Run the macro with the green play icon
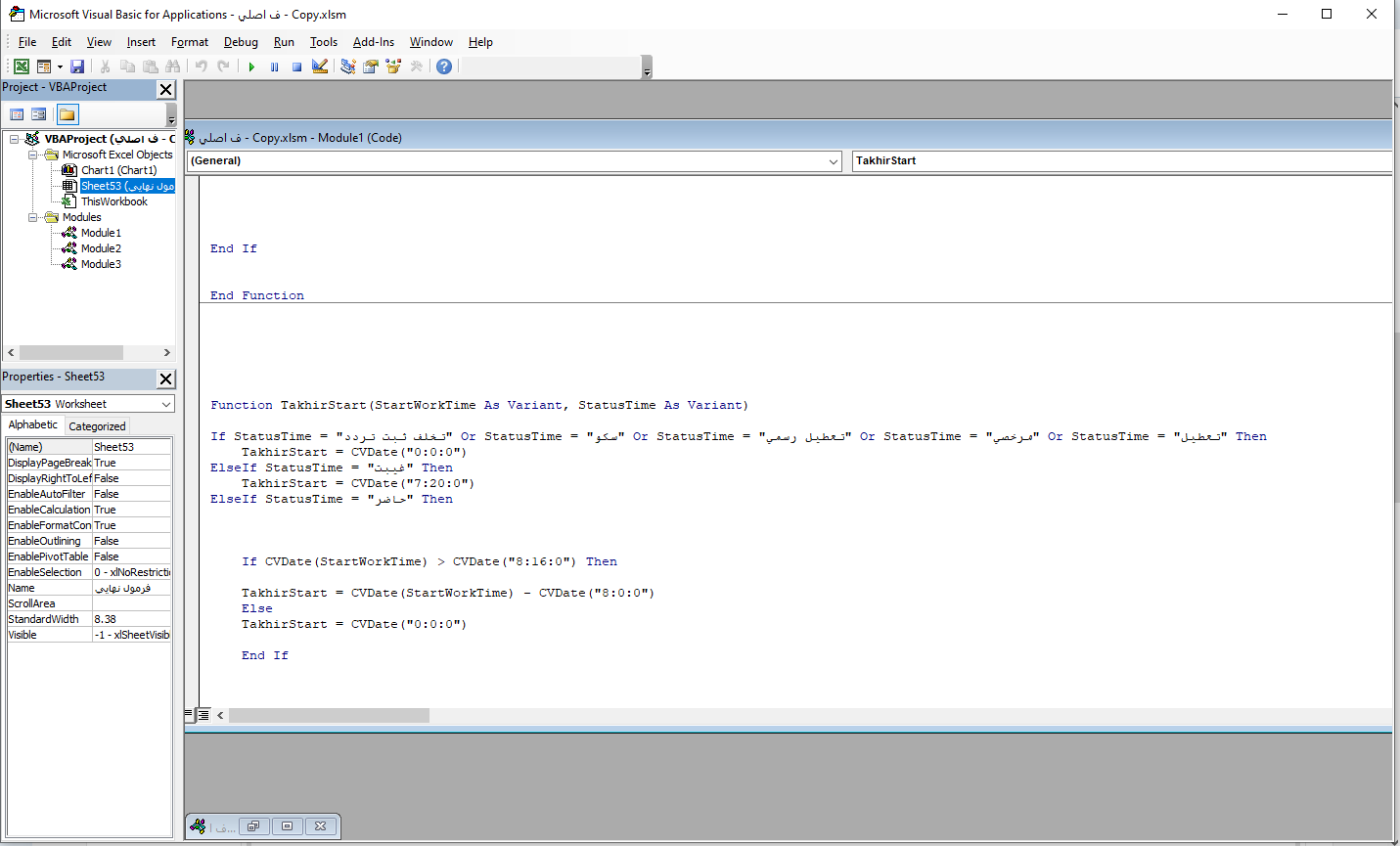This screenshot has width=1400, height=846. click(251, 67)
